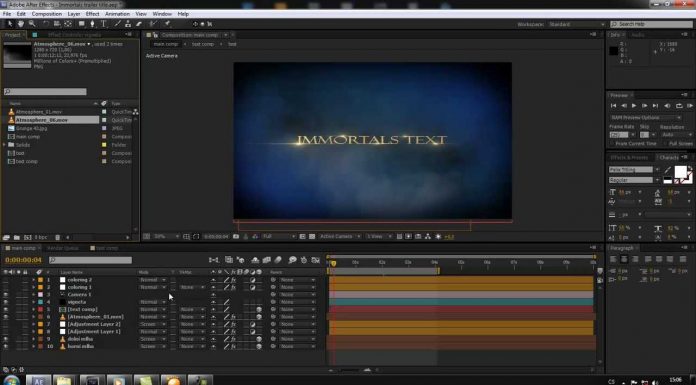
Task: Toggle the loop option in Preview panel
Action: [x=679, y=106]
